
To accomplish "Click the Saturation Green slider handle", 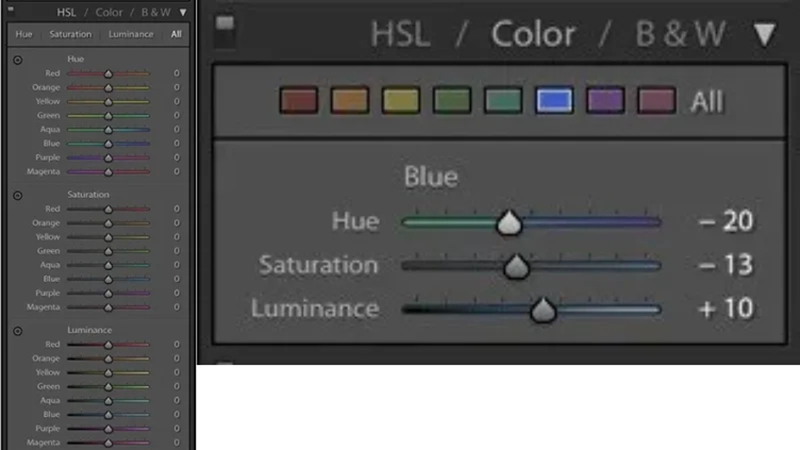I will click(x=108, y=252).
